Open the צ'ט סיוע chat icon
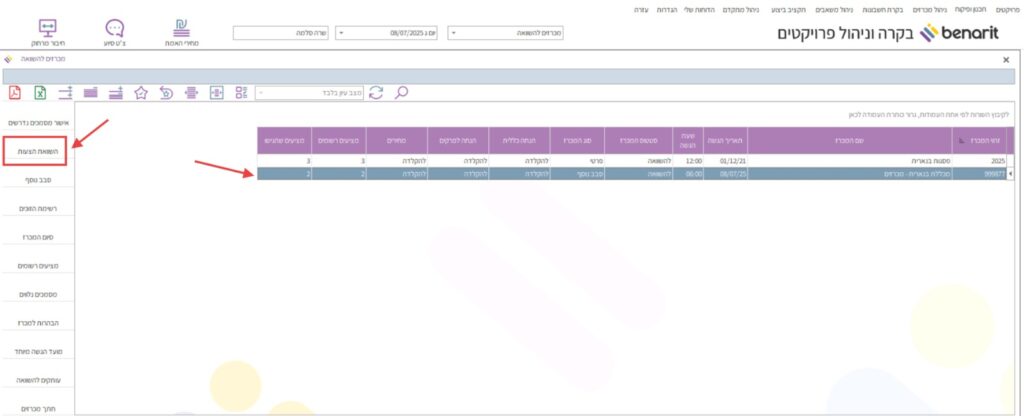This screenshot has width=1024, height=416. tap(115, 32)
